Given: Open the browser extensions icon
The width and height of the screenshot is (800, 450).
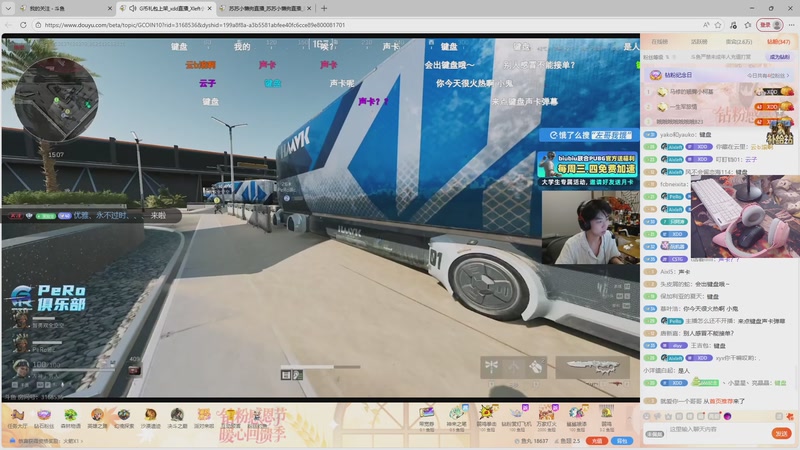Looking at the screenshot, I should point(733,24).
